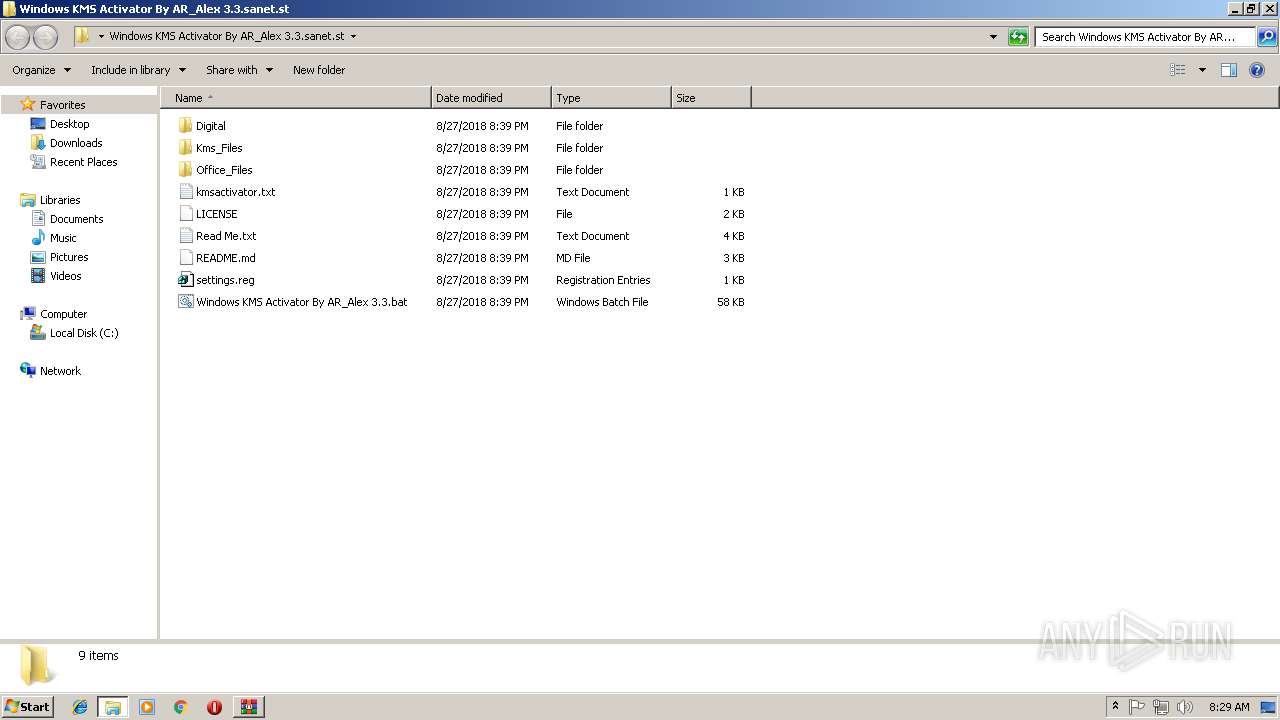Launch Google Chrome from taskbar
Viewport: 1280px width, 720px height.
click(x=181, y=707)
